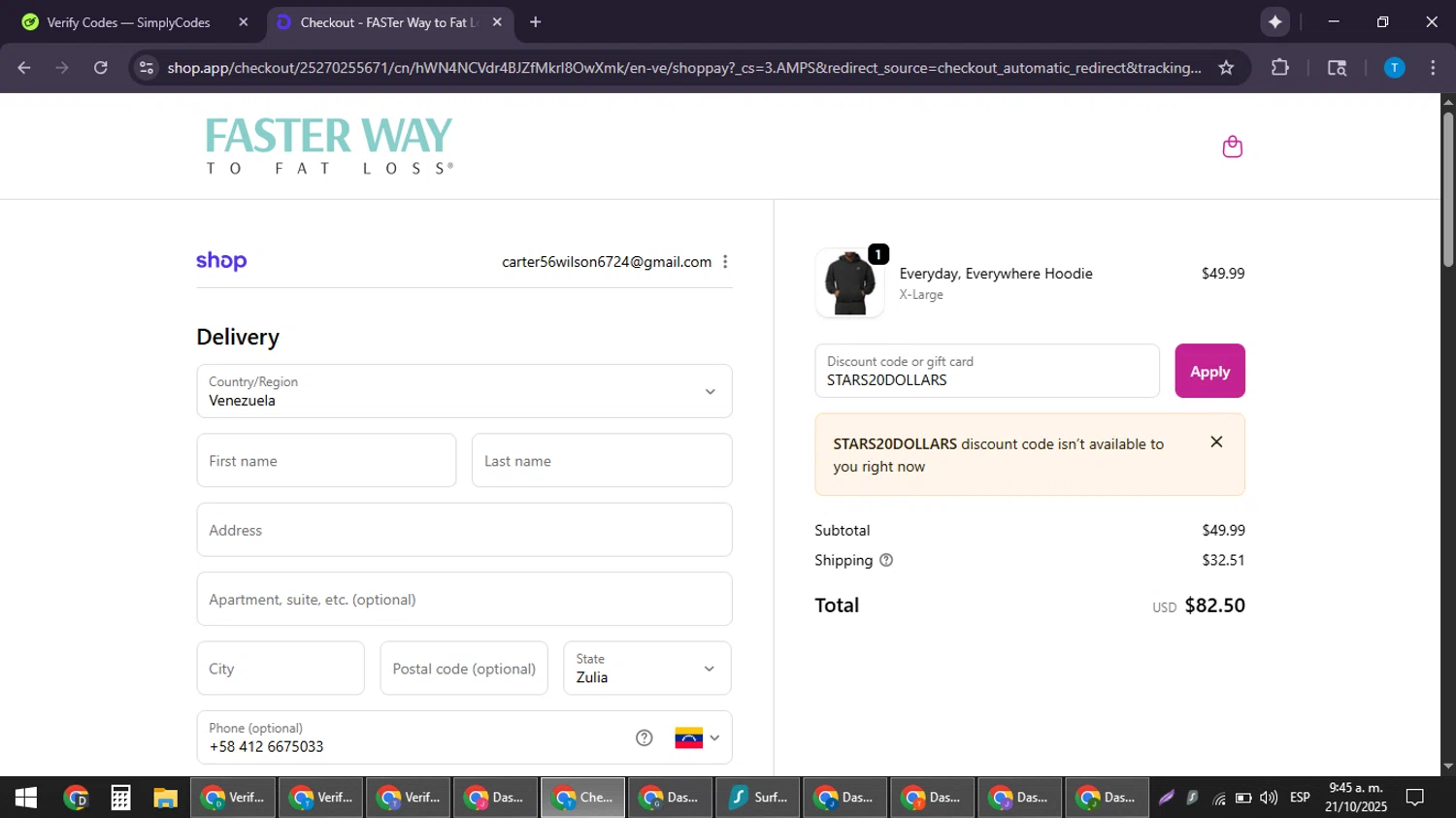Open Chrome three-dot menu
Image resolution: width=1456 pixels, height=818 pixels.
[1433, 68]
